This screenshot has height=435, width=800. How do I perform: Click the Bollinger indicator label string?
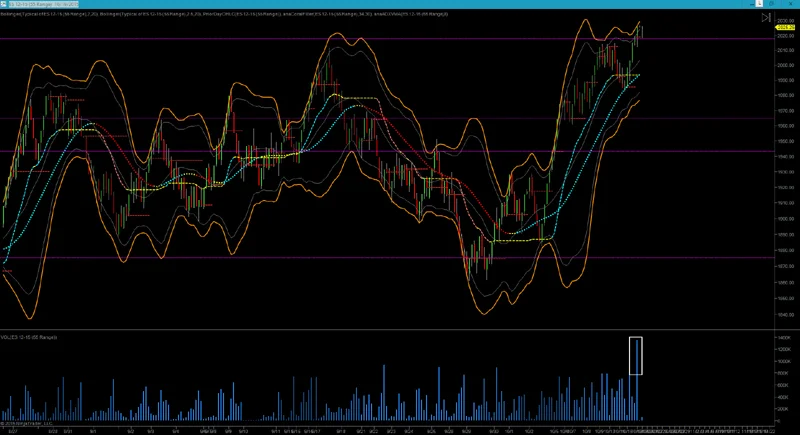click(224, 14)
